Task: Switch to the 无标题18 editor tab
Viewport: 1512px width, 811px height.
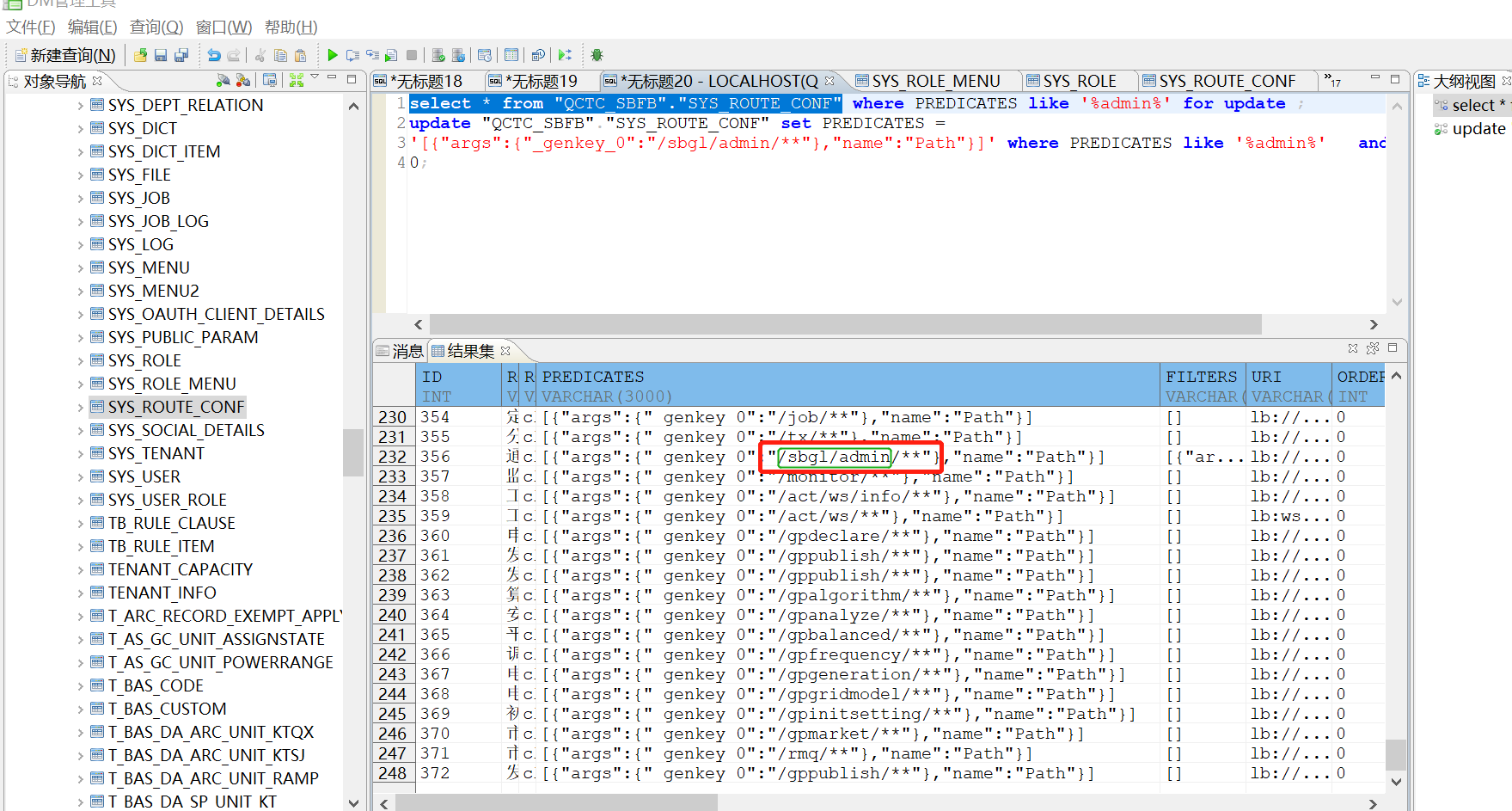Action: [x=426, y=81]
